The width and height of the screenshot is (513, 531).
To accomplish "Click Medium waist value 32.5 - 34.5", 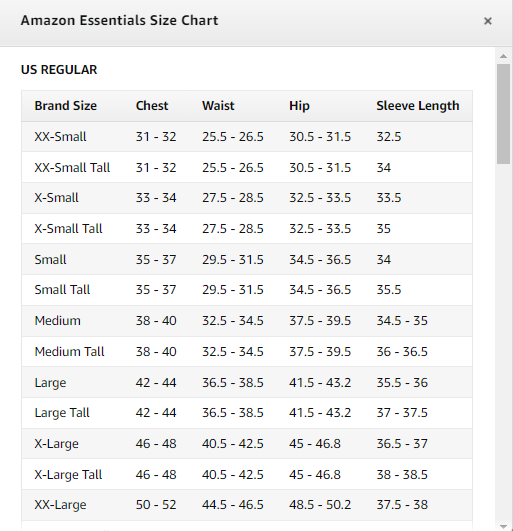I will pyautogui.click(x=233, y=321).
